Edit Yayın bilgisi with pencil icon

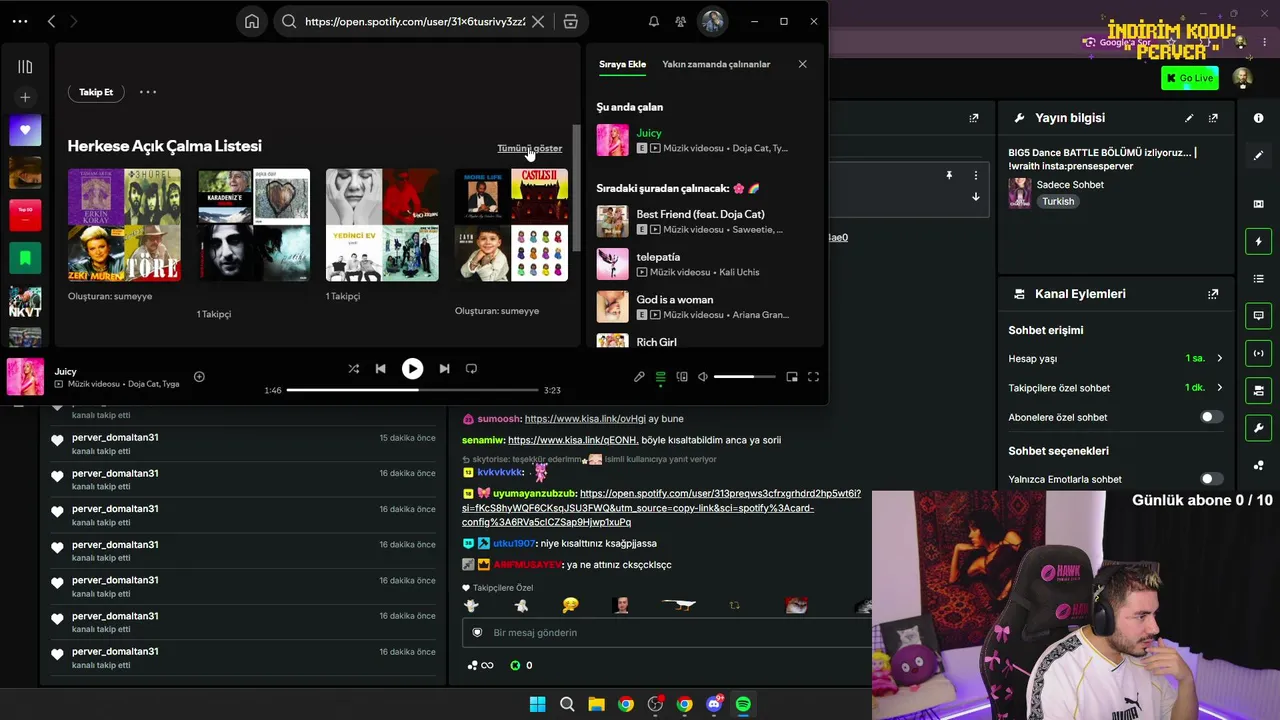point(1189,118)
